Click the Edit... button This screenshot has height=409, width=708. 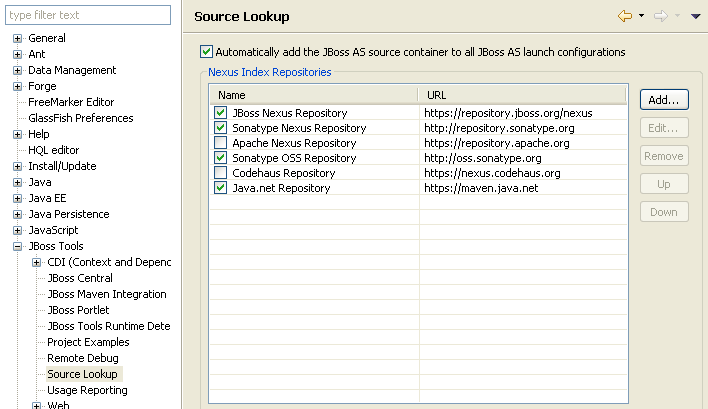(x=664, y=128)
